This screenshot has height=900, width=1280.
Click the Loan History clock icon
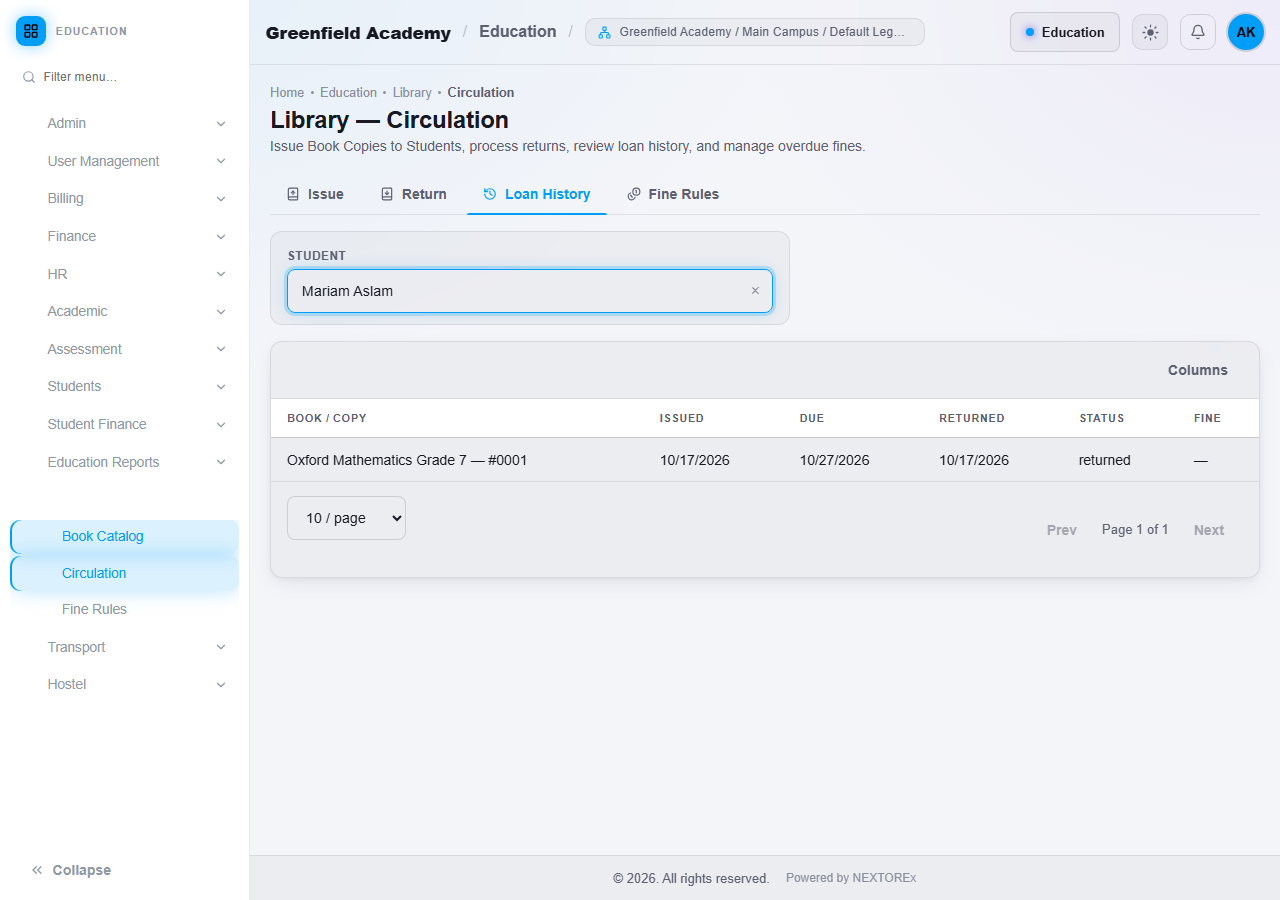click(490, 194)
